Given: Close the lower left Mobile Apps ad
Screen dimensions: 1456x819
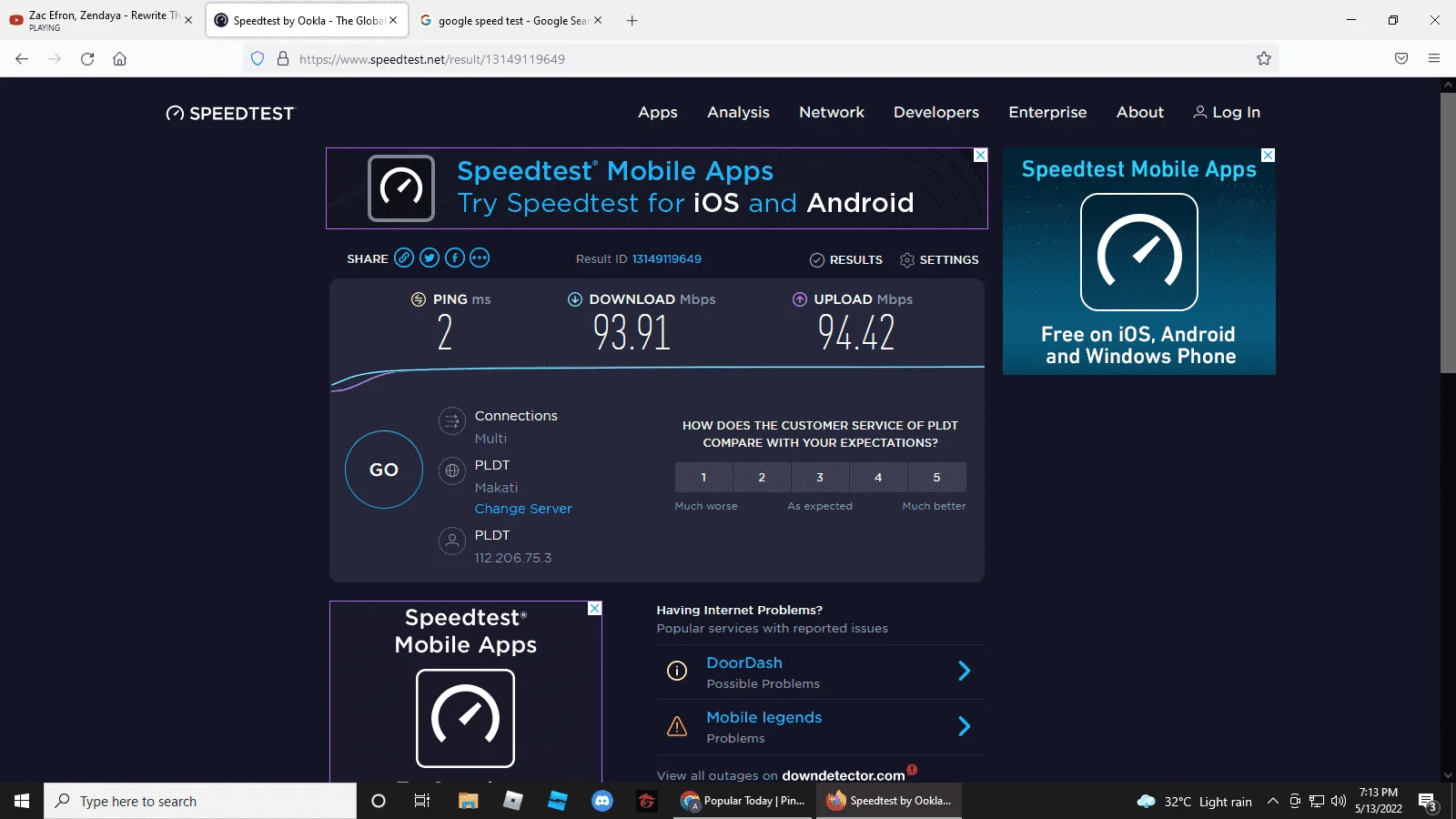Looking at the screenshot, I should pos(594,609).
